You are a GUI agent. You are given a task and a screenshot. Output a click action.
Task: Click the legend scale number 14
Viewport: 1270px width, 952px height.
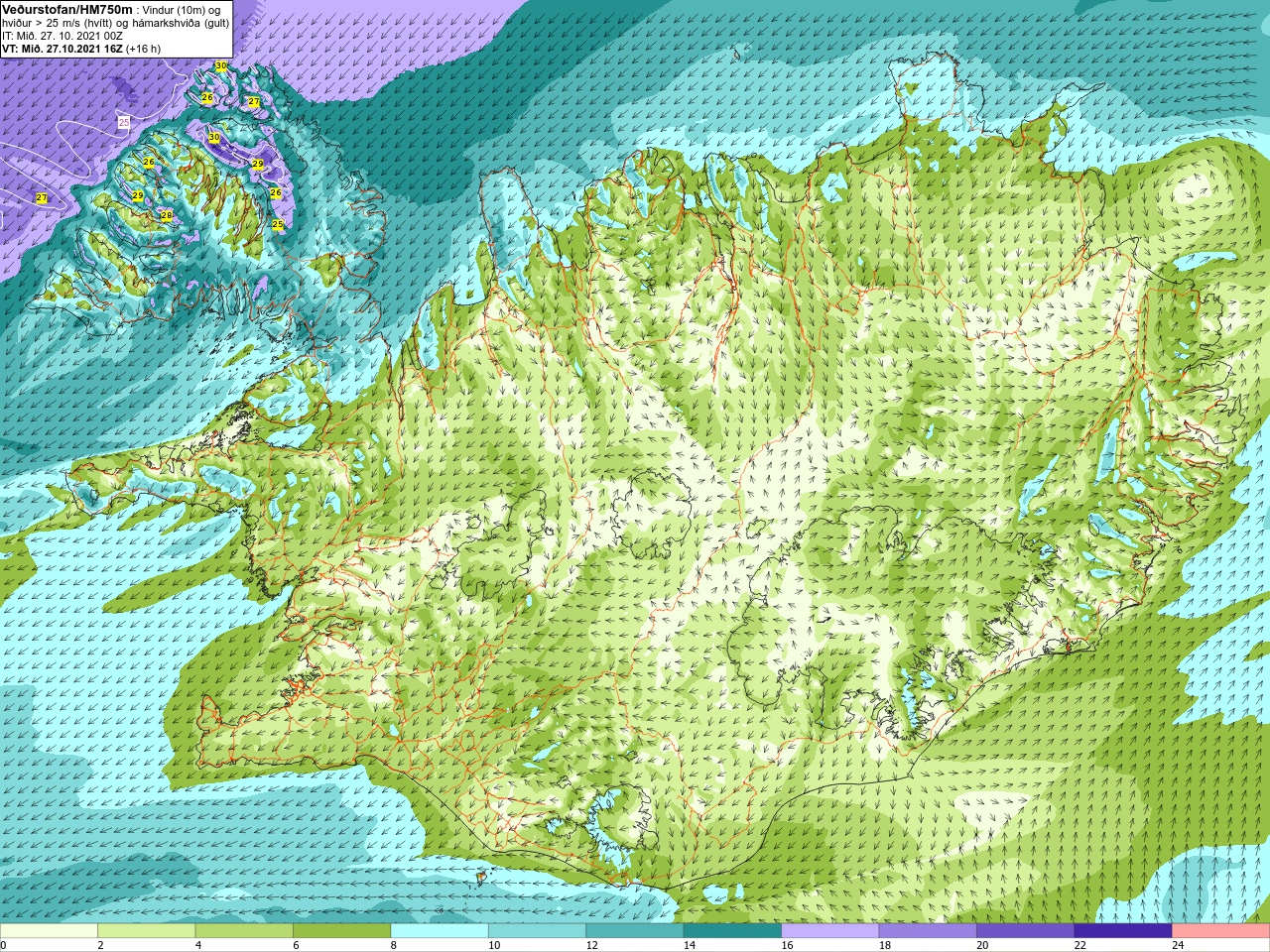(x=690, y=945)
